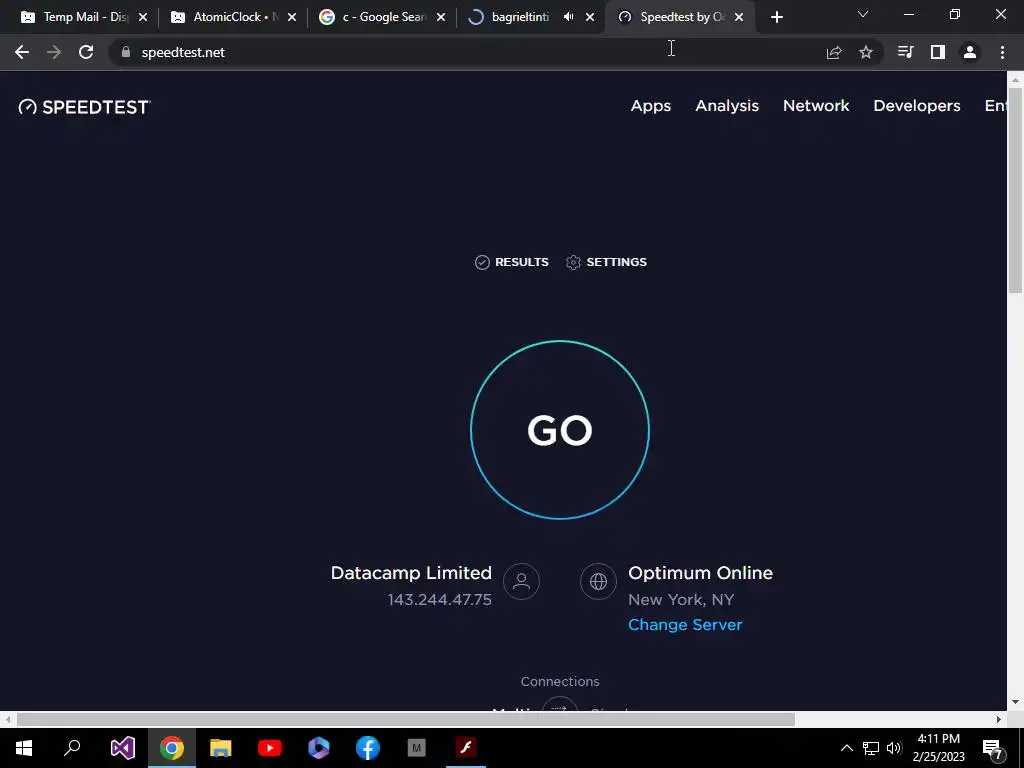Click the Chrome taskbar icon
Image resolution: width=1024 pixels, height=768 pixels.
click(x=171, y=748)
